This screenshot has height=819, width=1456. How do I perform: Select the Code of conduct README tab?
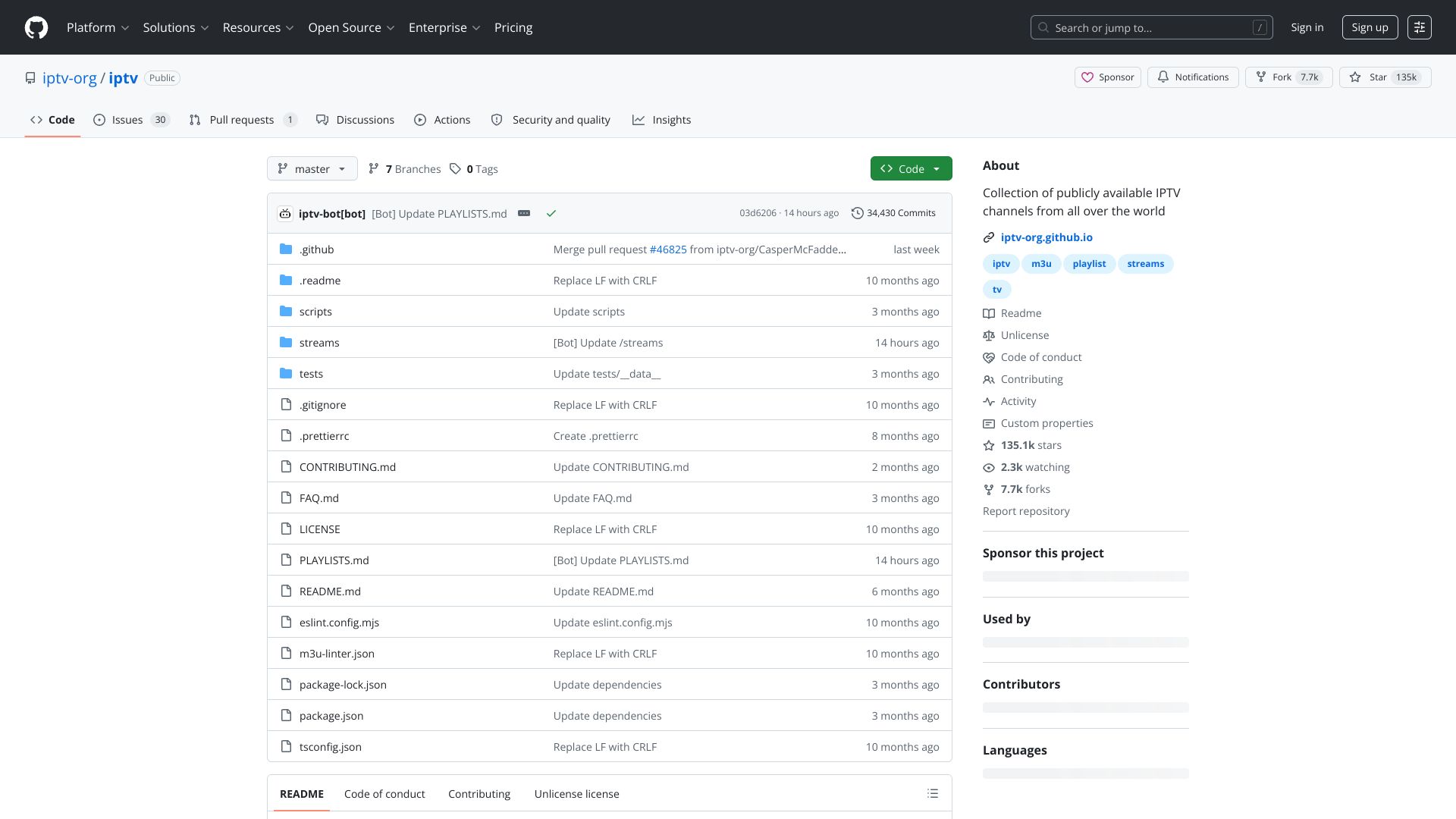click(384, 793)
